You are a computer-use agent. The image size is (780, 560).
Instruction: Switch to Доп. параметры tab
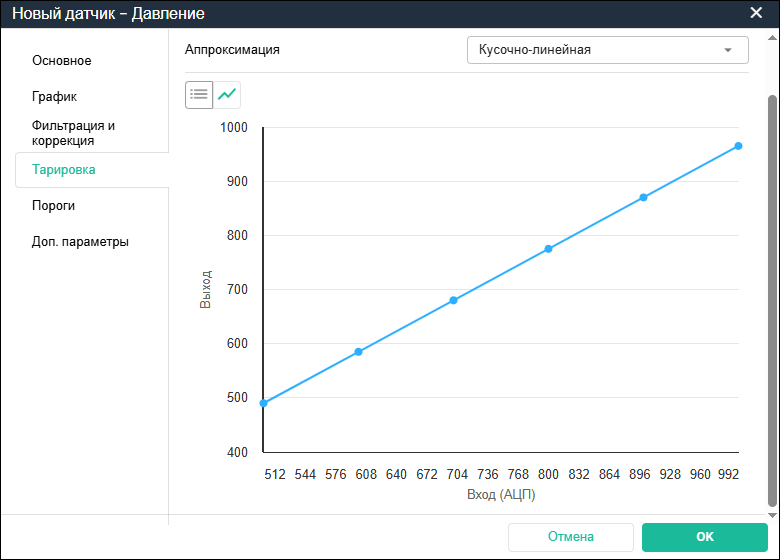(80, 242)
